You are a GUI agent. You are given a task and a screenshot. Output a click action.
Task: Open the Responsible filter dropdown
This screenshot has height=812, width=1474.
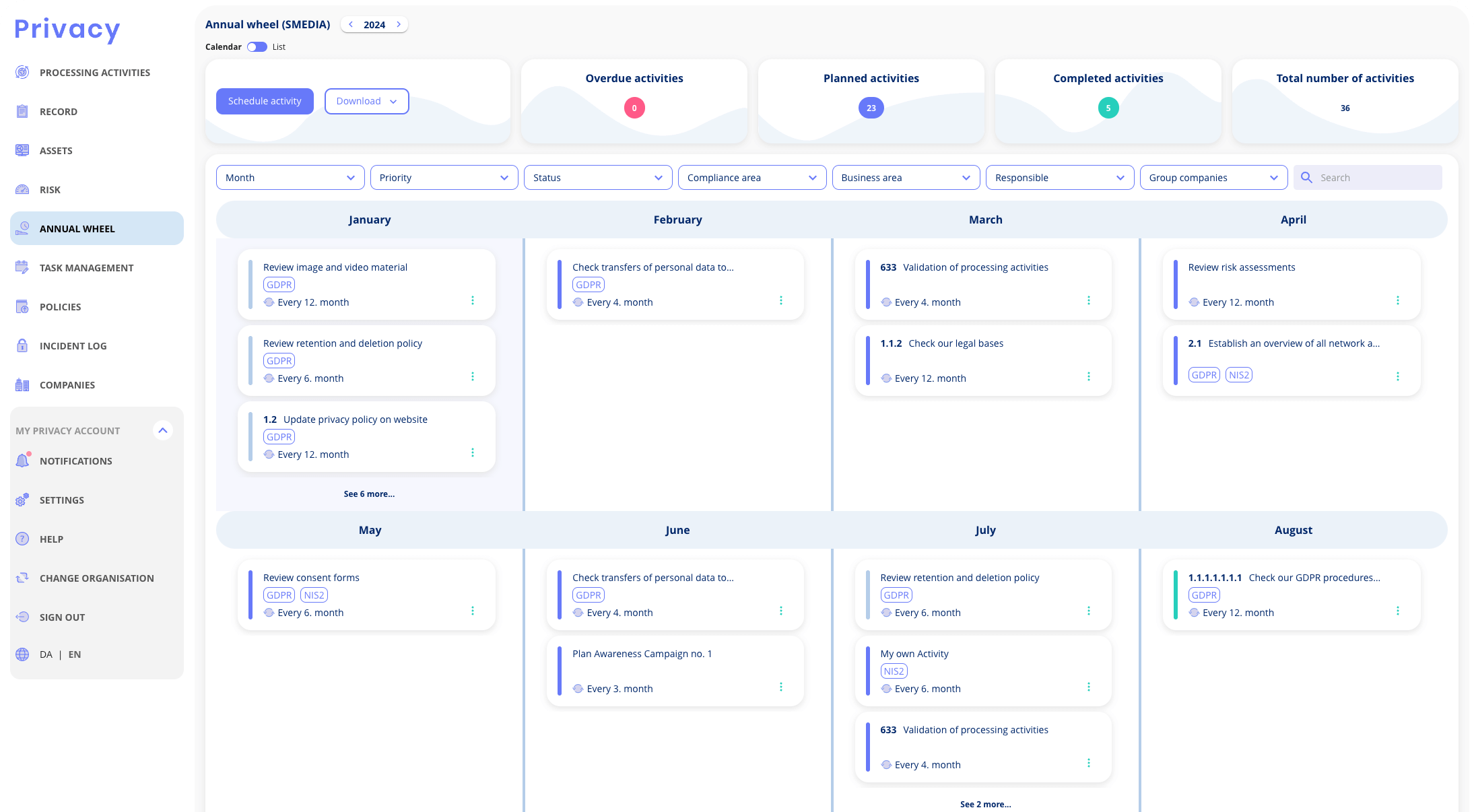pyautogui.click(x=1060, y=177)
